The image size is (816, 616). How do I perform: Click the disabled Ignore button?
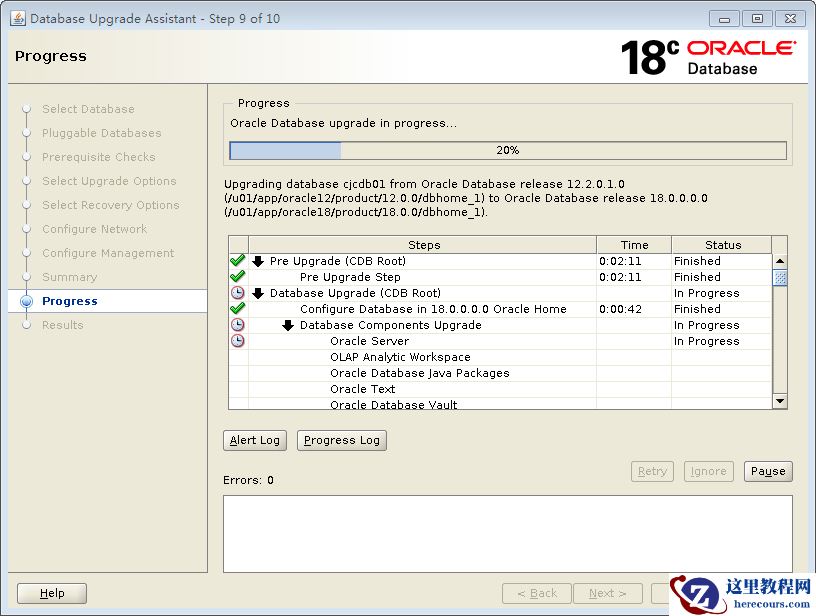point(709,471)
